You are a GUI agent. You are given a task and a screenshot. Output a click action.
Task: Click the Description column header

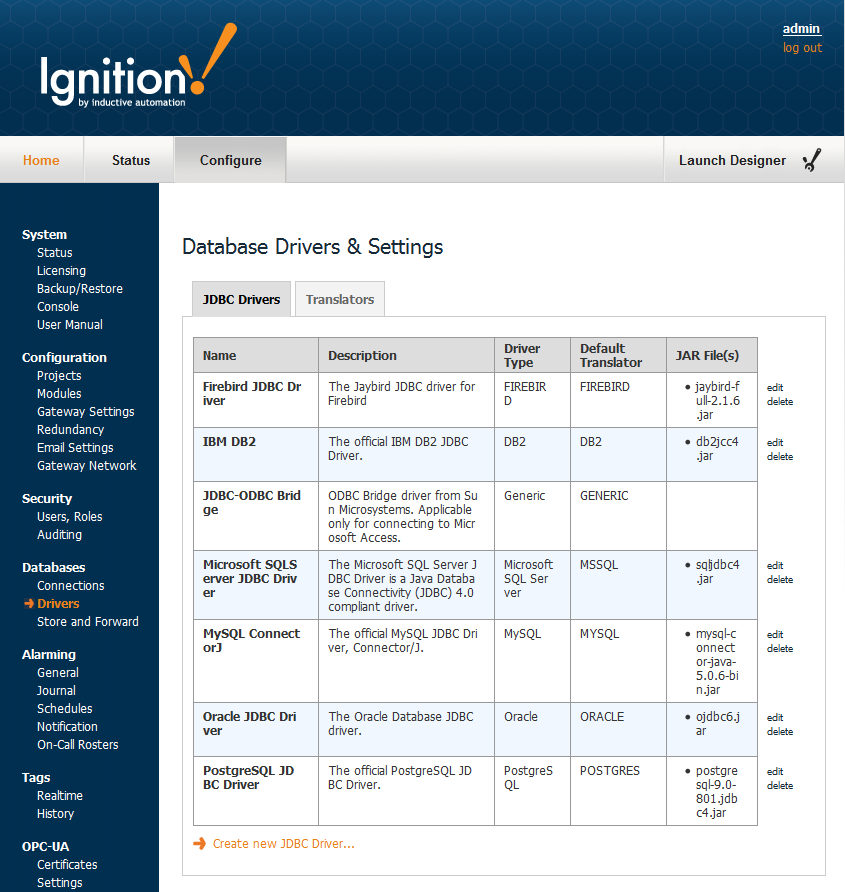(x=406, y=356)
